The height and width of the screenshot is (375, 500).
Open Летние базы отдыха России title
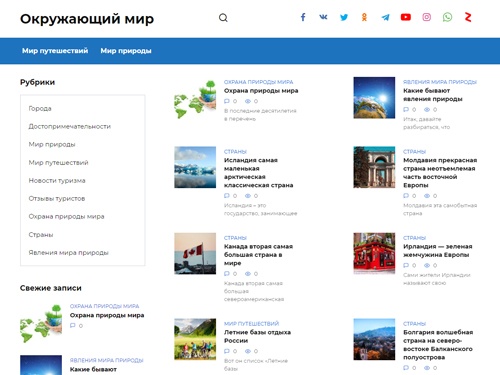pyautogui.click(x=257, y=336)
